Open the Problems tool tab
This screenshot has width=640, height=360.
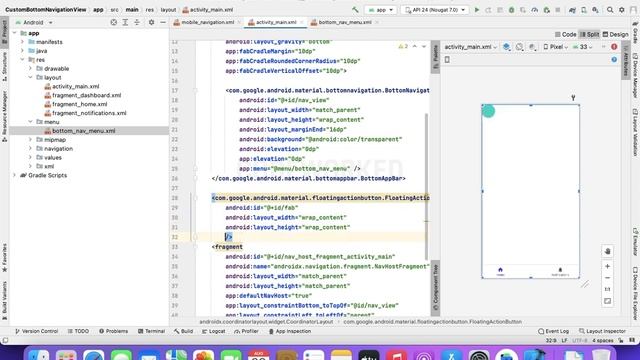(113, 331)
